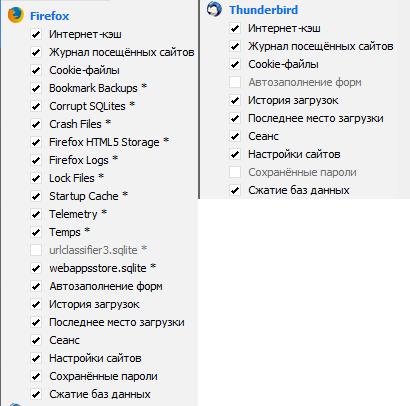Uncheck webappsstore.sqlite option
This screenshot has width=410, height=406.
(x=36, y=268)
